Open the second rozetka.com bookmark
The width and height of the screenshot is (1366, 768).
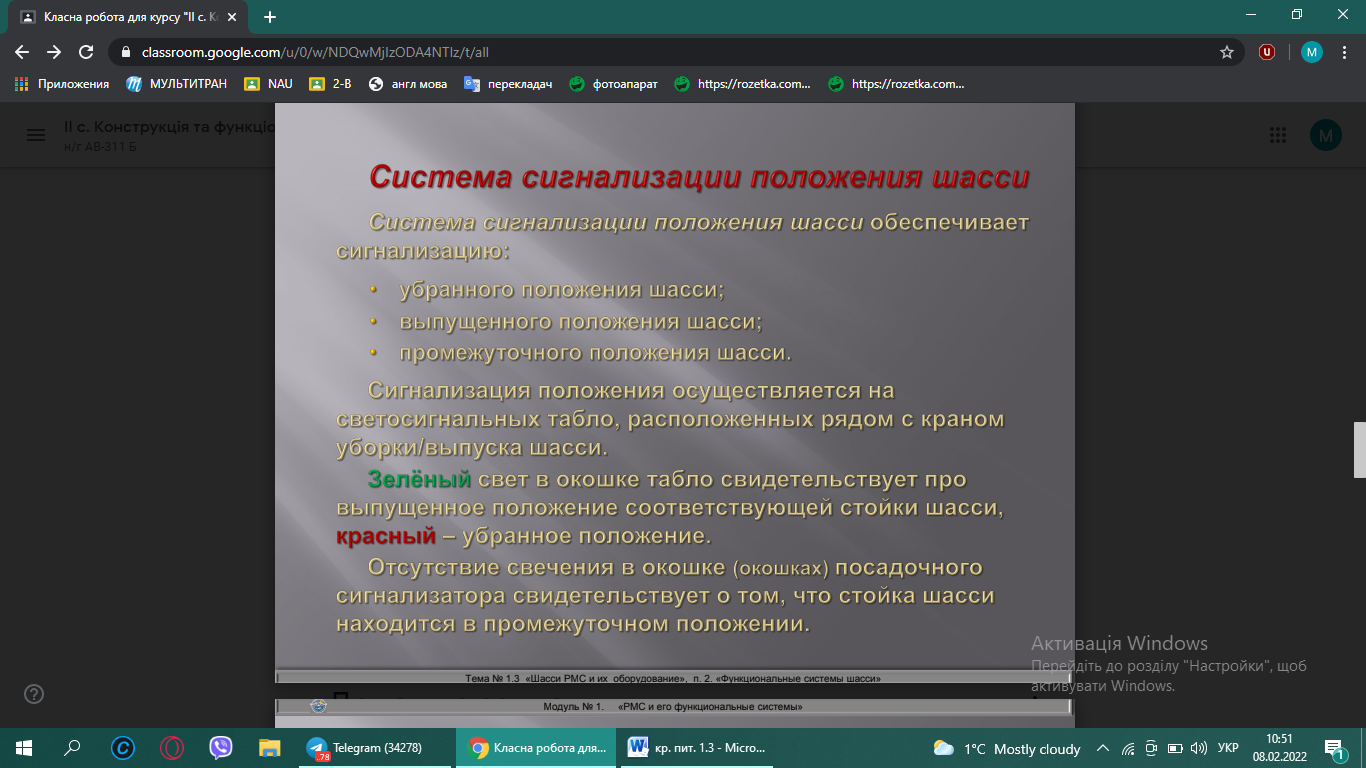click(x=897, y=84)
